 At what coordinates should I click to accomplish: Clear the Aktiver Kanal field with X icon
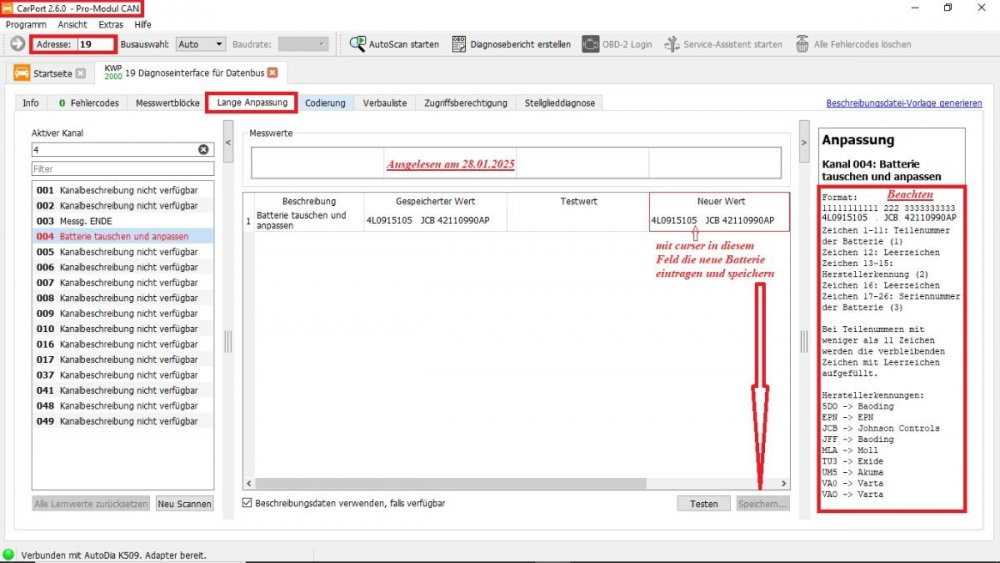(203, 149)
